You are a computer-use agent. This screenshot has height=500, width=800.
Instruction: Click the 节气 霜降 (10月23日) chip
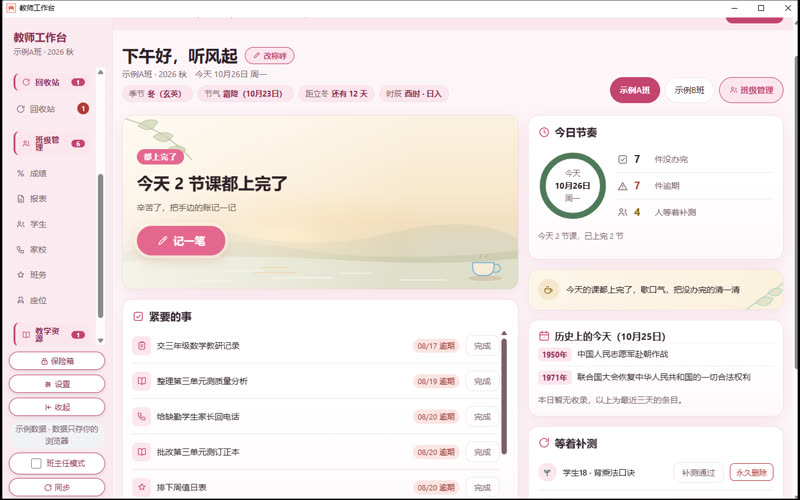click(245, 94)
